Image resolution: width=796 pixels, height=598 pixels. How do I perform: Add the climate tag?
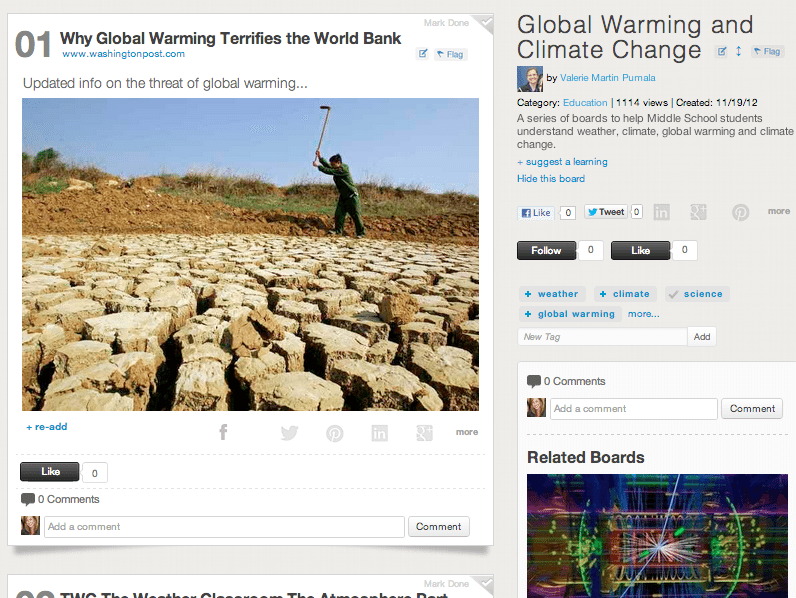click(x=625, y=294)
